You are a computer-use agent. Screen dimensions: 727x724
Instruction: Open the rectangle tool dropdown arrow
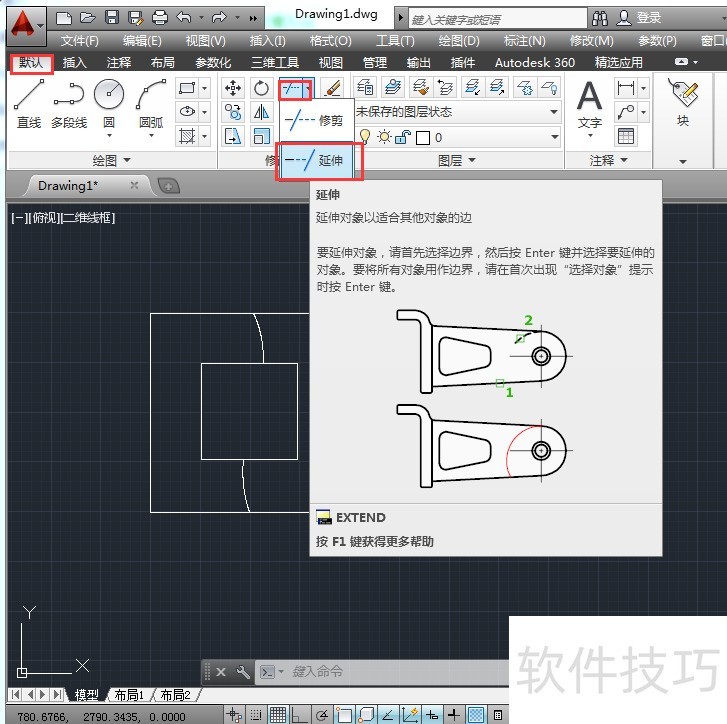[204, 88]
